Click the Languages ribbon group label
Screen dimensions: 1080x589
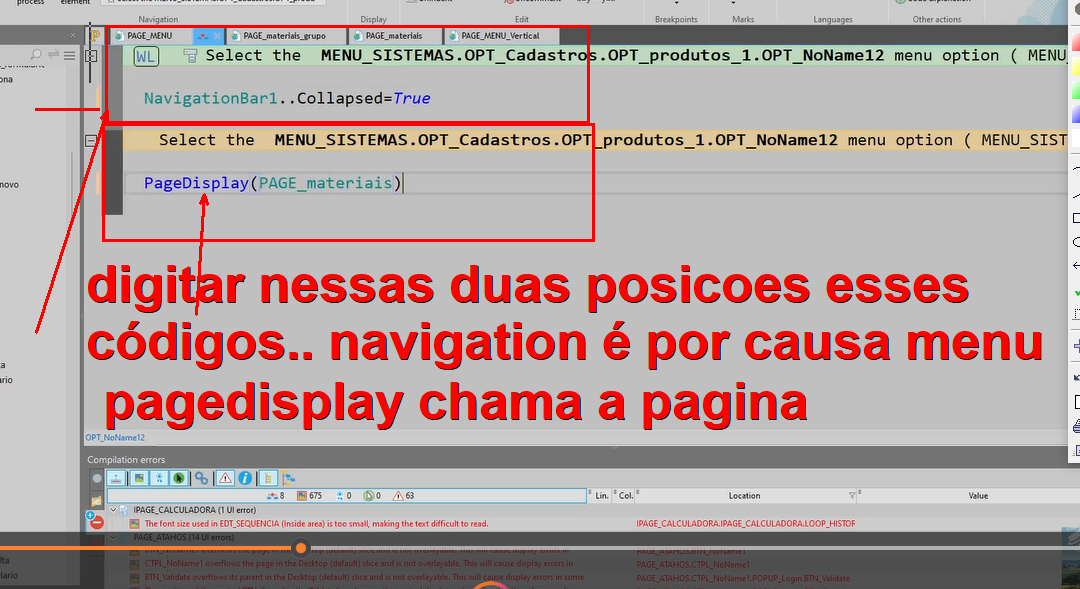[833, 19]
